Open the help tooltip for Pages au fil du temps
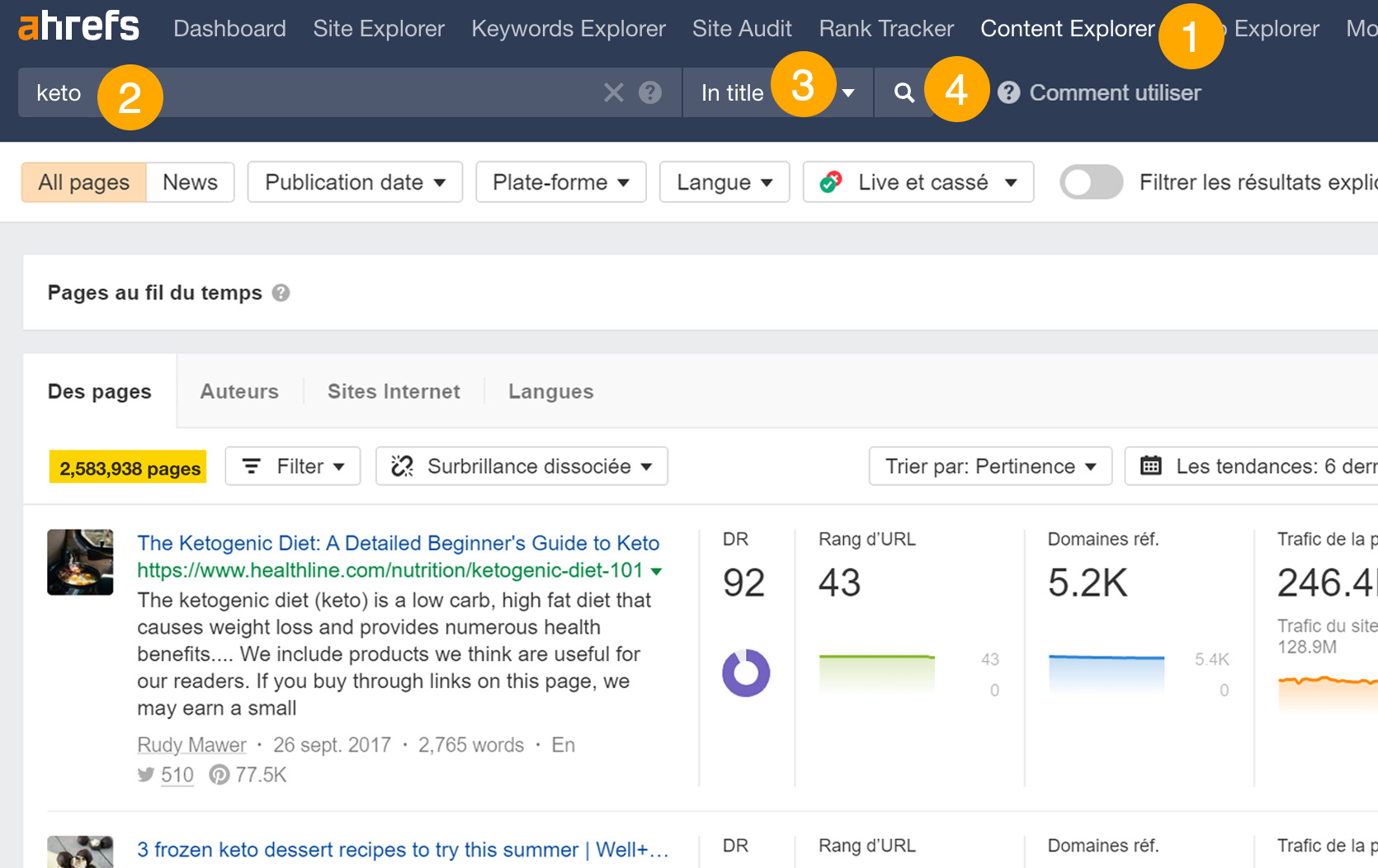This screenshot has height=868, width=1378. click(281, 292)
